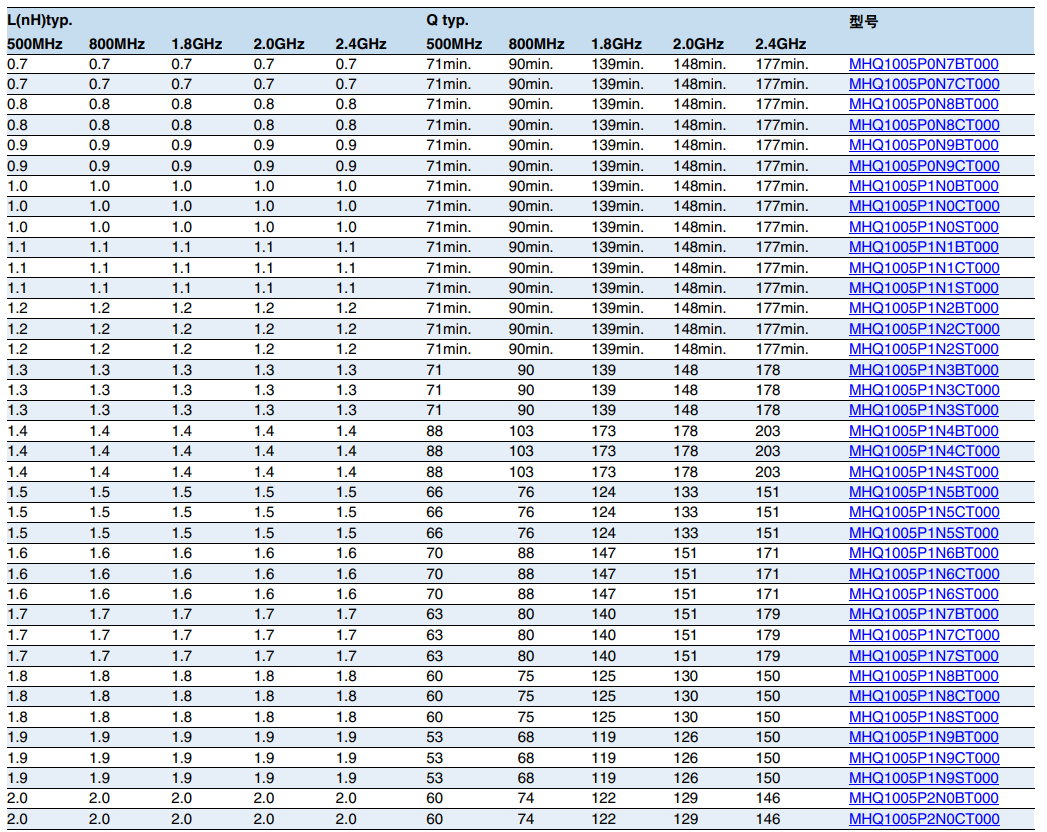
Task: Follow the MHQ1005P1N8BT000 link
Action: tap(923, 676)
